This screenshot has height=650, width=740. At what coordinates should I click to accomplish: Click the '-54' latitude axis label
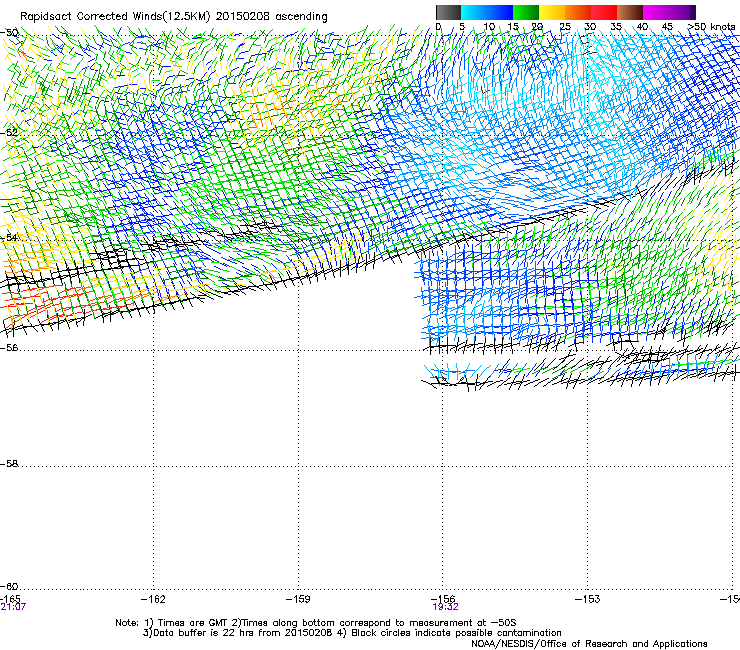coord(9,237)
